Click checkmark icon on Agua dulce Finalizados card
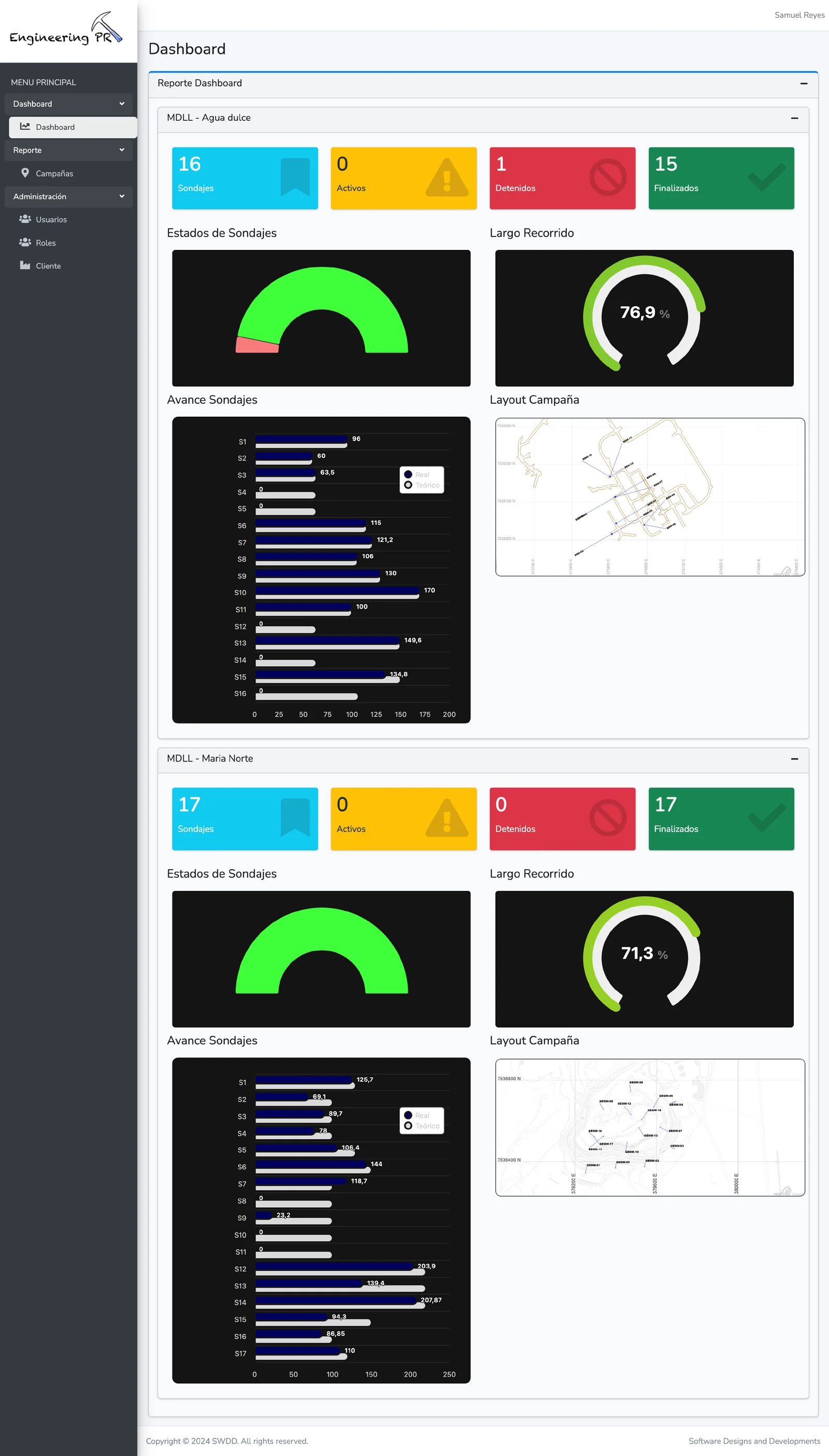The width and height of the screenshot is (829, 1456). [x=766, y=177]
